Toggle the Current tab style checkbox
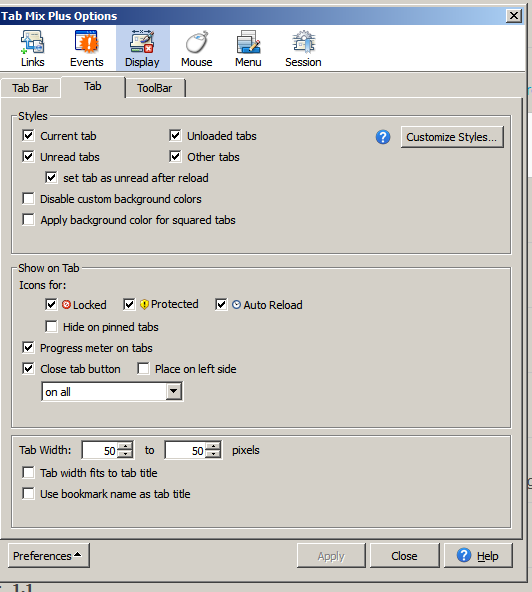 coord(28,136)
